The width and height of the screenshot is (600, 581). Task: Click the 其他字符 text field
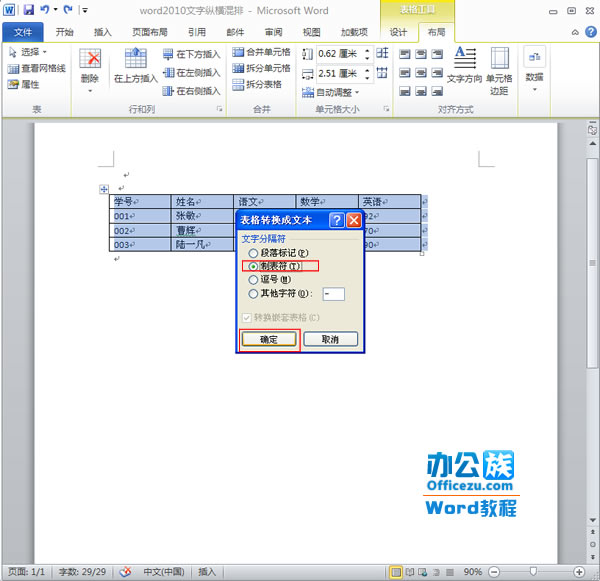(x=333, y=294)
